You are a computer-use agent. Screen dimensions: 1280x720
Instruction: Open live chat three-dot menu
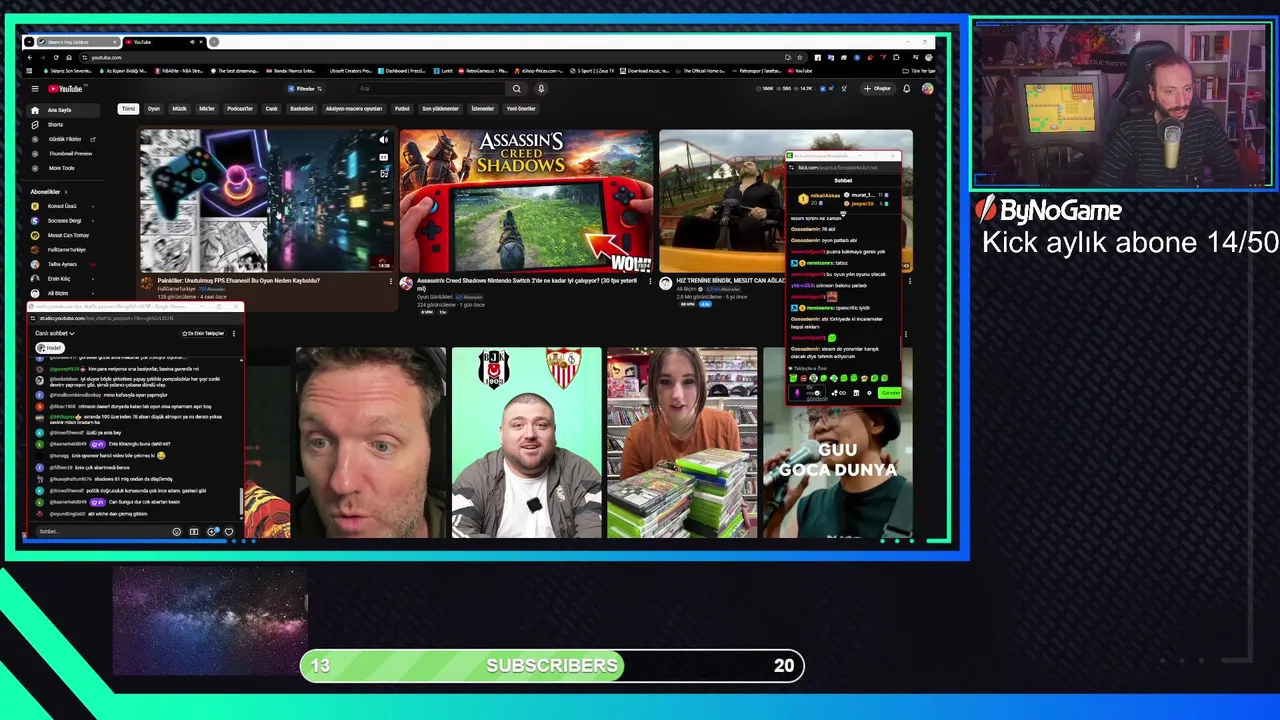click(x=233, y=334)
